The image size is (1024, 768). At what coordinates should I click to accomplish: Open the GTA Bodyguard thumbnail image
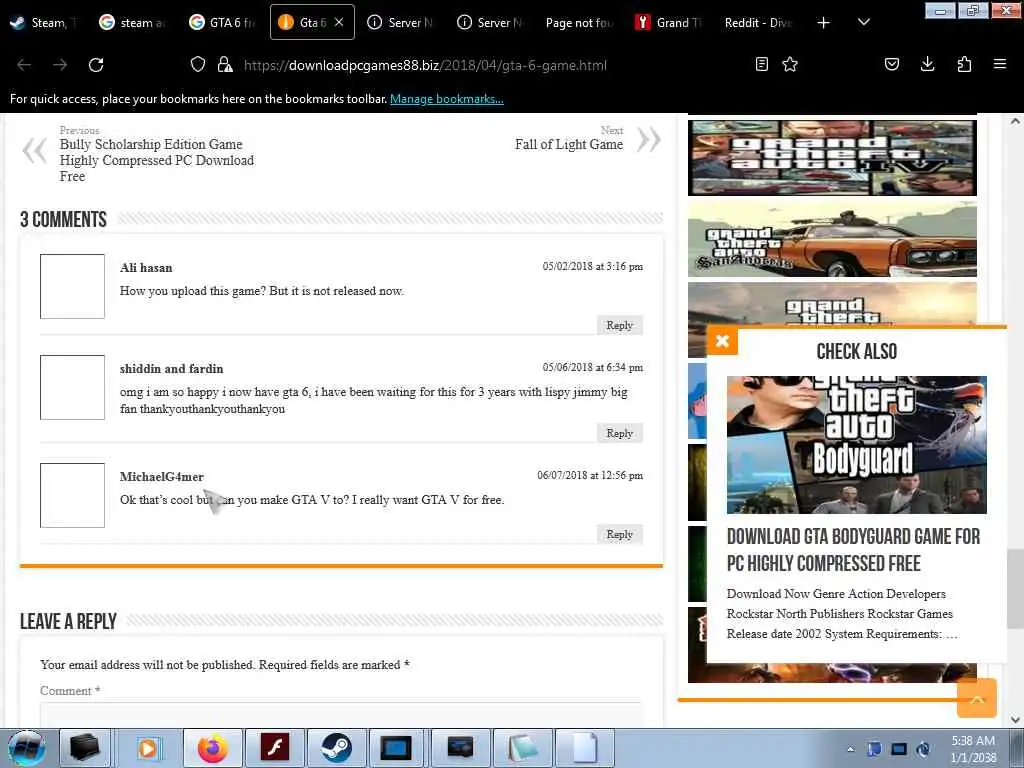[x=856, y=445]
